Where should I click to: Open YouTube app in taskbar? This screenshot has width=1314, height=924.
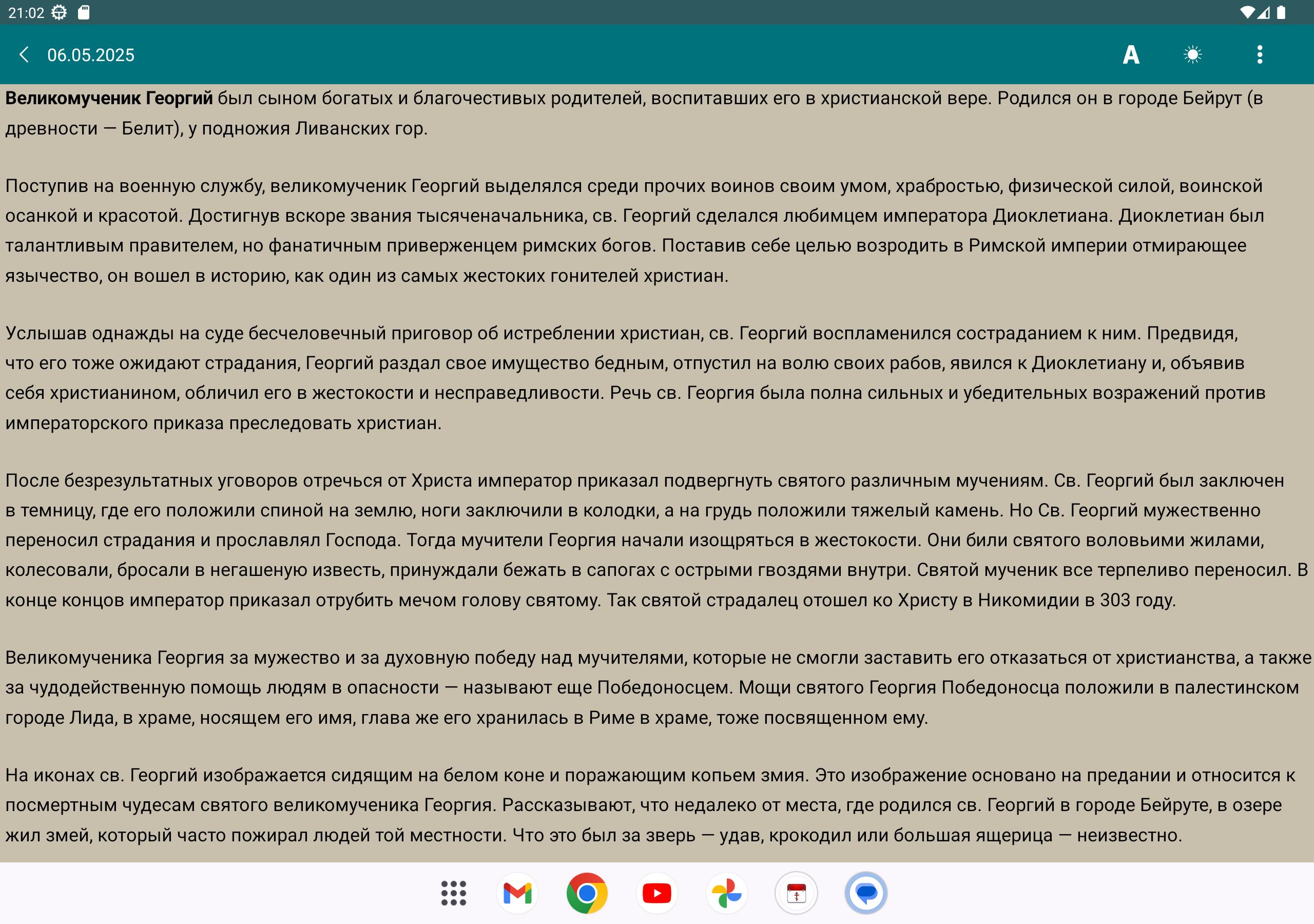656,893
